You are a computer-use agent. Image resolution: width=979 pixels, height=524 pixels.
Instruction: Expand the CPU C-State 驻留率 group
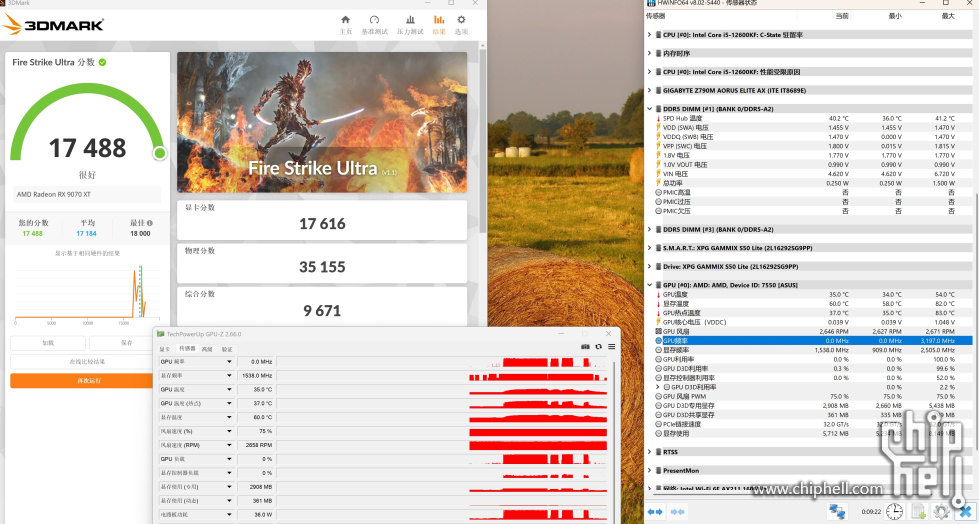(649, 35)
